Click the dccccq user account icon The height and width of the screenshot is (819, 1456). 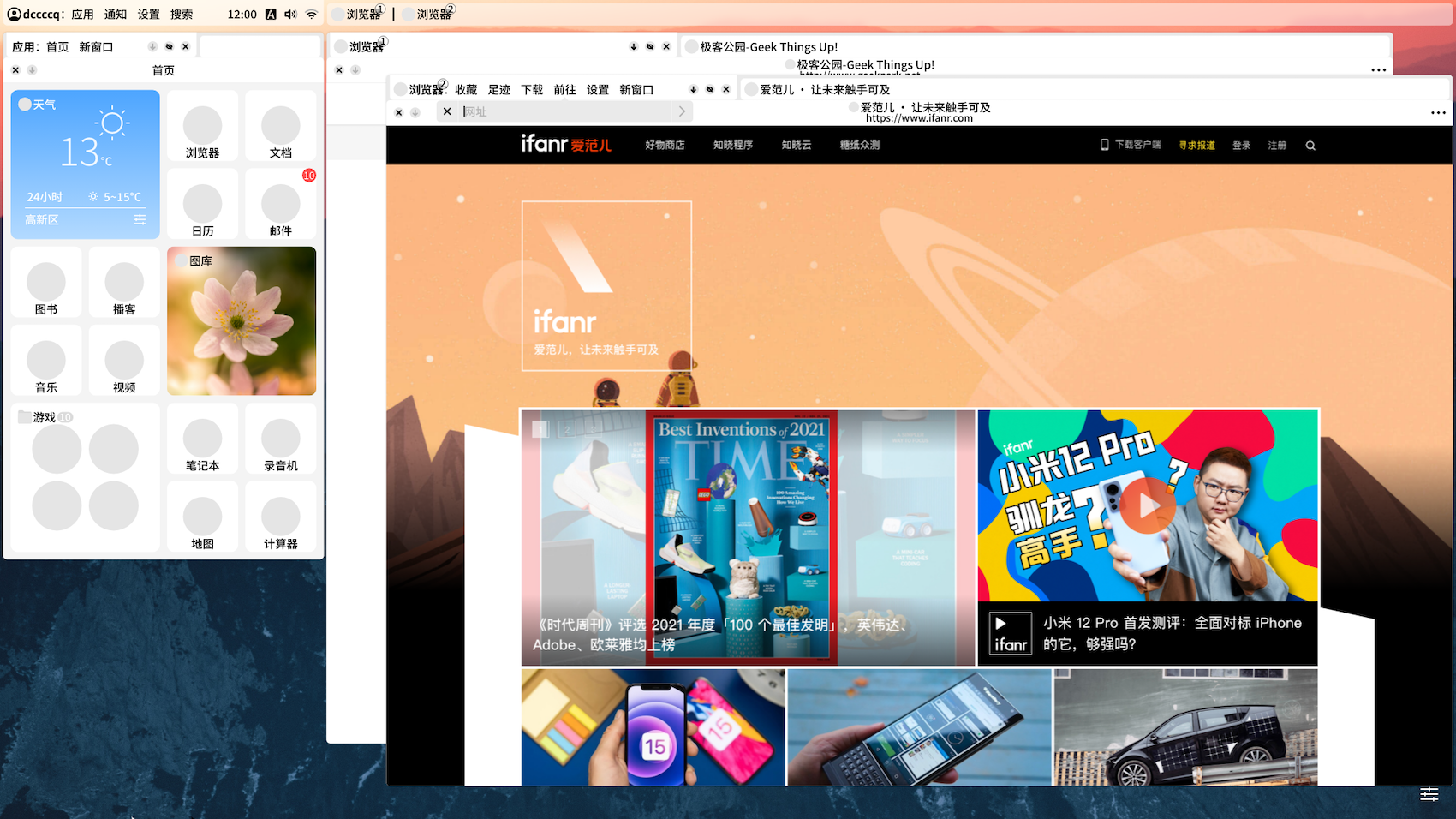coord(14,14)
